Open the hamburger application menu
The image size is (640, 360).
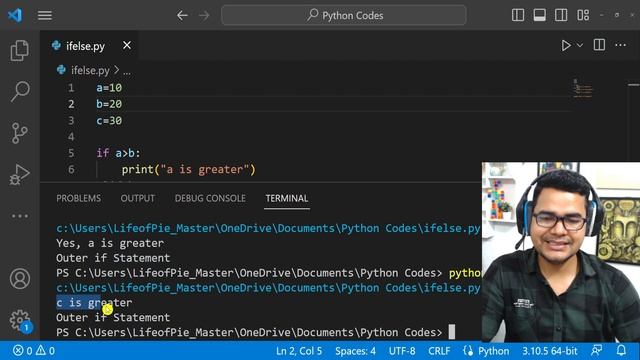(x=45, y=16)
